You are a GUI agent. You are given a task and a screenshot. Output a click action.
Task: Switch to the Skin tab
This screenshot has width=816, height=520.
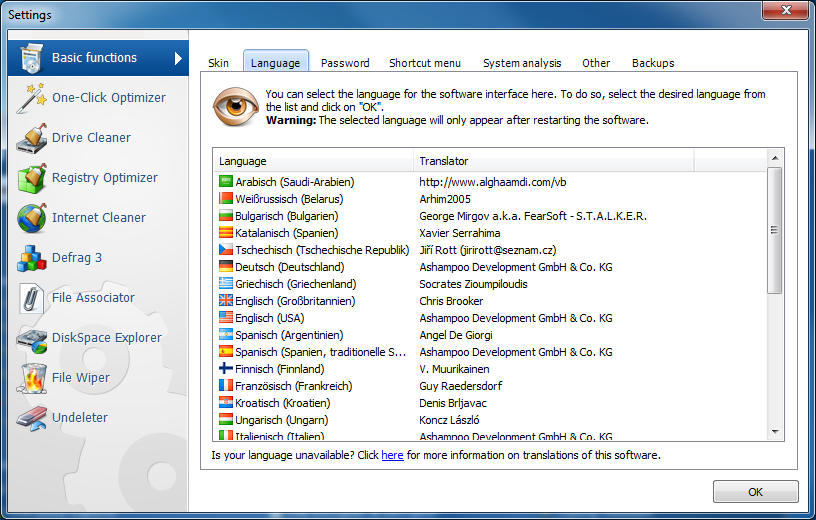218,63
